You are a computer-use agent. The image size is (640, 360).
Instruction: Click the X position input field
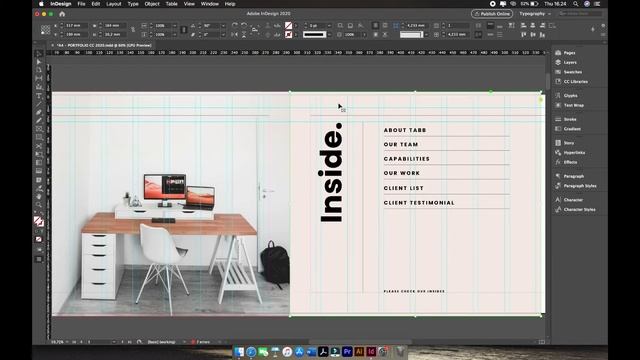pos(76,26)
